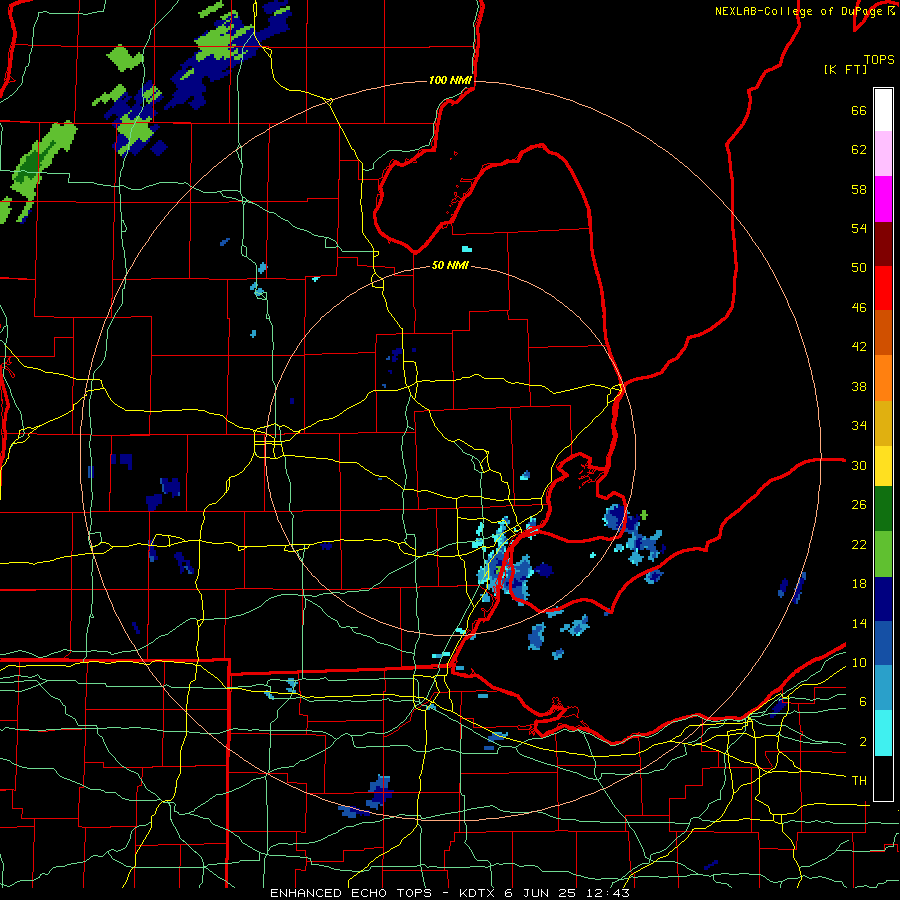This screenshot has width=900, height=900.
Task: Click legend value "46"
Action: click(x=859, y=308)
